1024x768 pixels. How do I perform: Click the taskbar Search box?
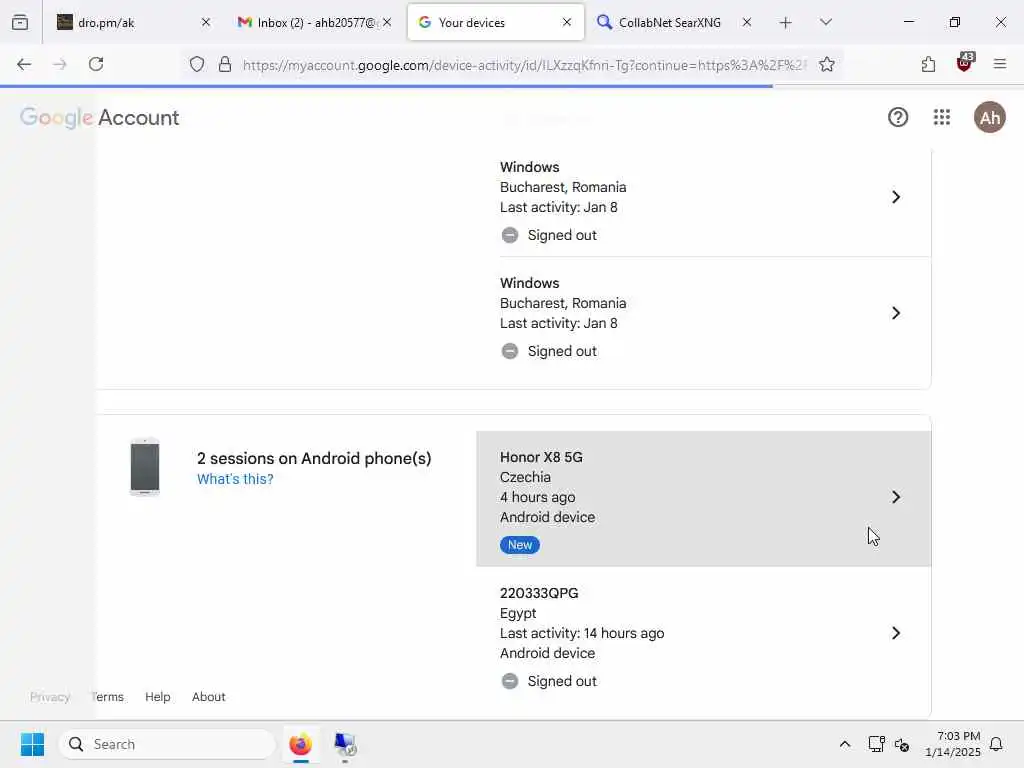(x=167, y=744)
